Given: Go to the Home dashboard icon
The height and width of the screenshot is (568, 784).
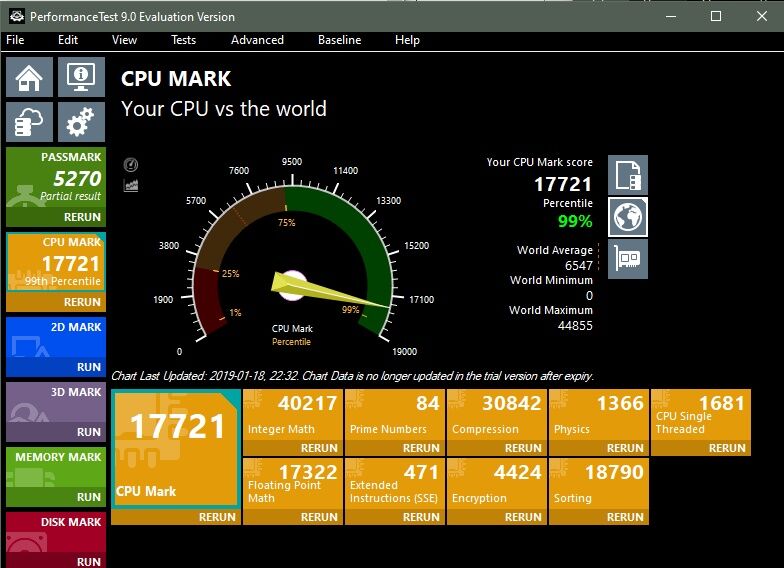Looking at the screenshot, I should [x=30, y=77].
